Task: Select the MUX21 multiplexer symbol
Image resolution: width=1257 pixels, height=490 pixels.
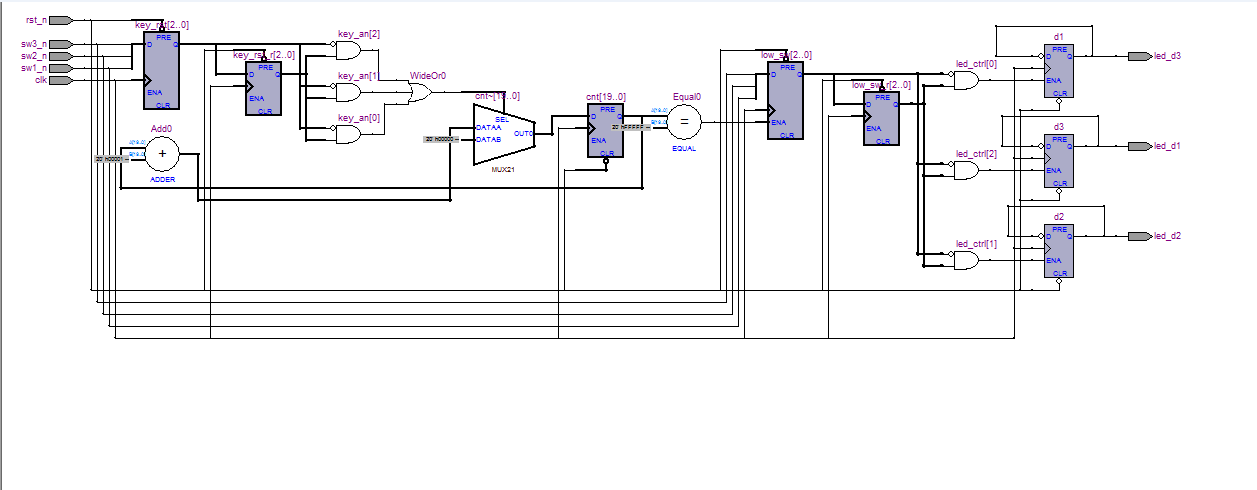Action: (x=504, y=133)
